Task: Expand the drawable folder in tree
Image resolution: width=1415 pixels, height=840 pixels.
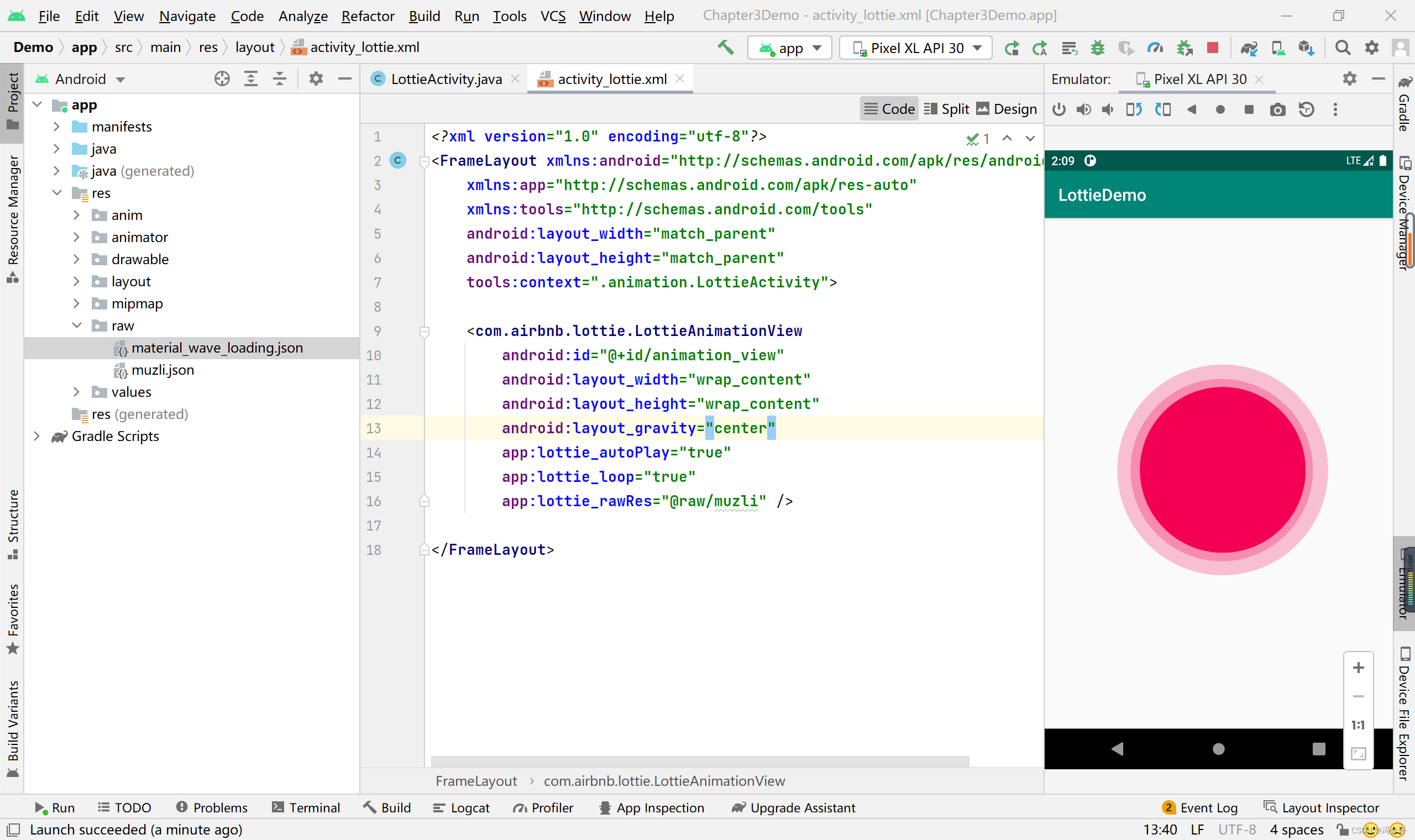Action: pos(76,259)
